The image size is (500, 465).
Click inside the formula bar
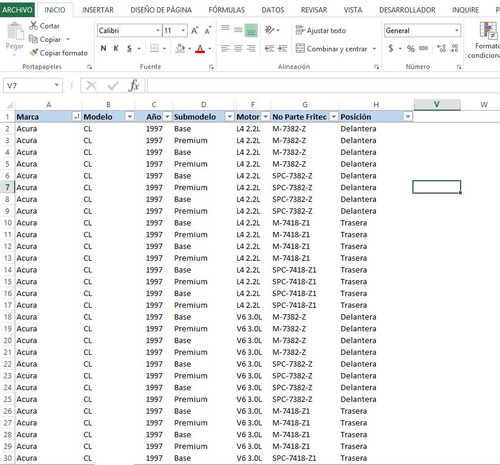tap(323, 86)
